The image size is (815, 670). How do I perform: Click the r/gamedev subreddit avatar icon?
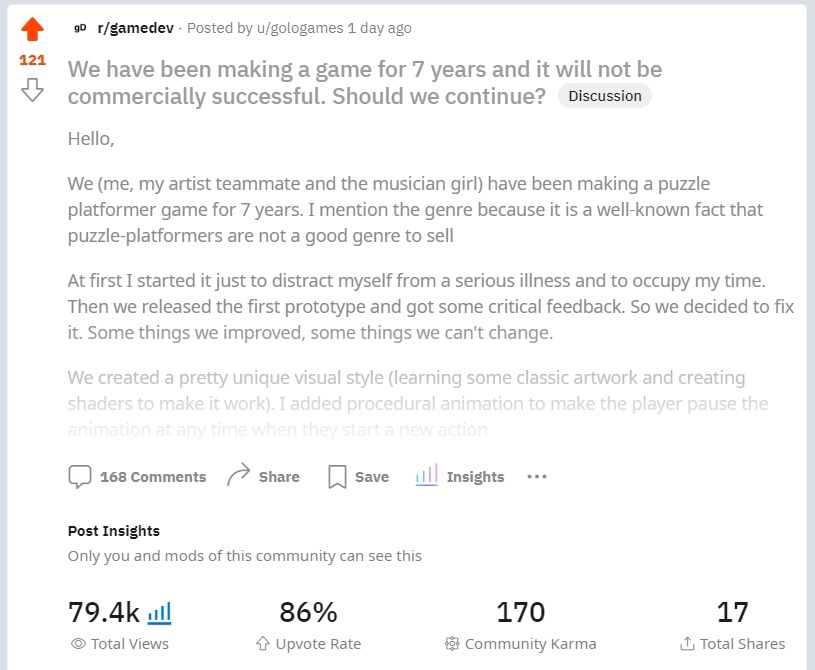80,28
